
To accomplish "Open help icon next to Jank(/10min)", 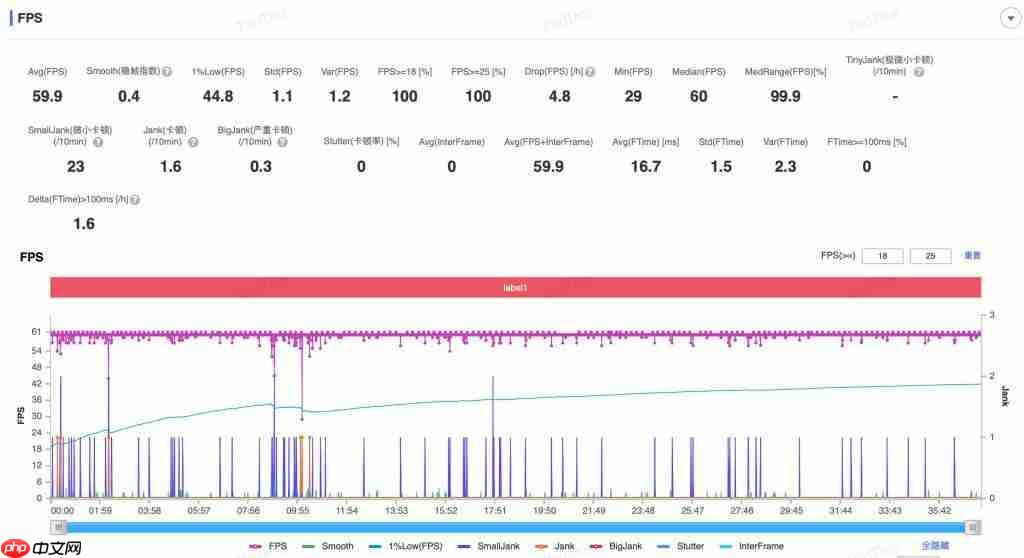I will (193, 142).
